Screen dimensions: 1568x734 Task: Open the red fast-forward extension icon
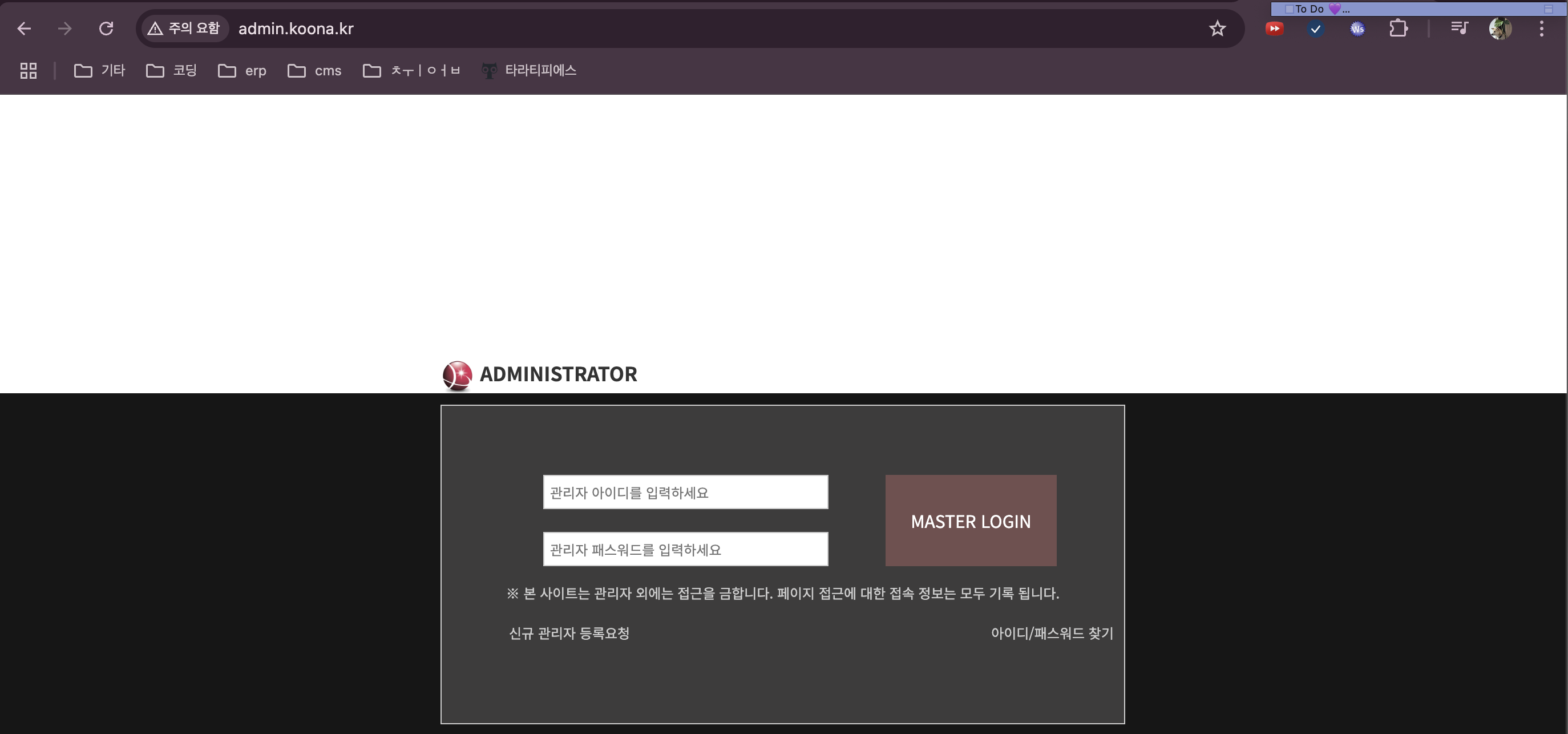click(1274, 29)
